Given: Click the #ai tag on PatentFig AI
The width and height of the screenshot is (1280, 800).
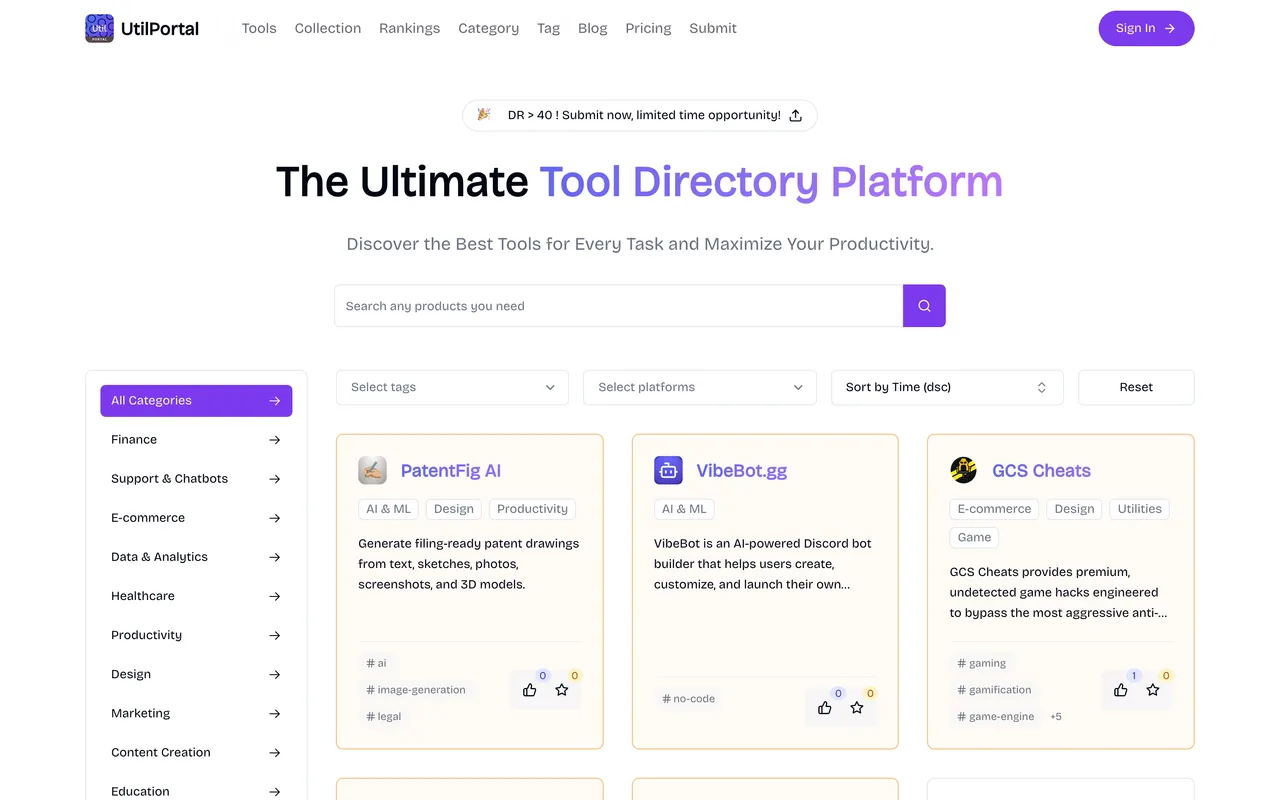Looking at the screenshot, I should click(x=376, y=663).
